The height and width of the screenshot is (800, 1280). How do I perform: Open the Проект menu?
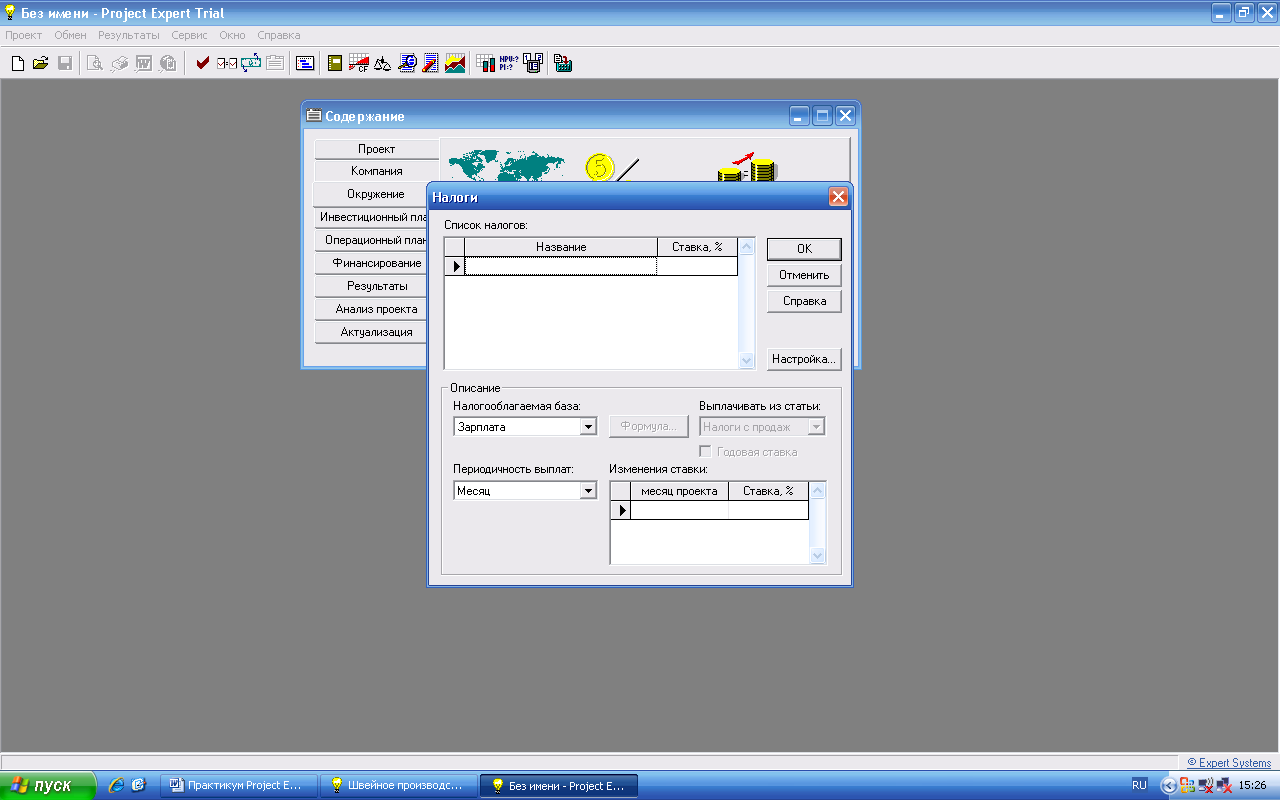(x=24, y=35)
